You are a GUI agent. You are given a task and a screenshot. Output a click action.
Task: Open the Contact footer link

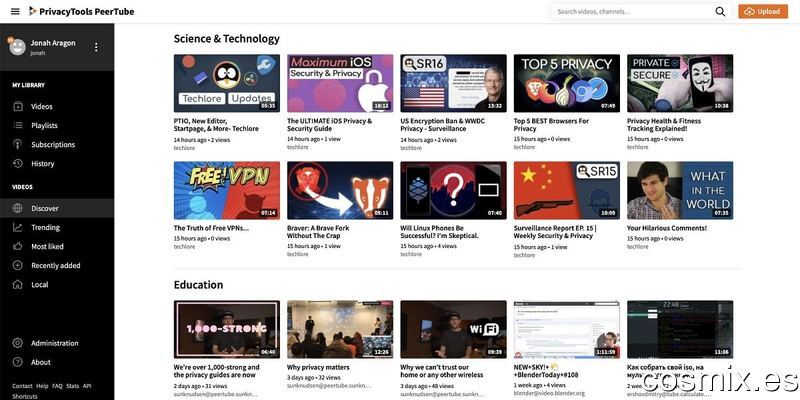[22, 386]
